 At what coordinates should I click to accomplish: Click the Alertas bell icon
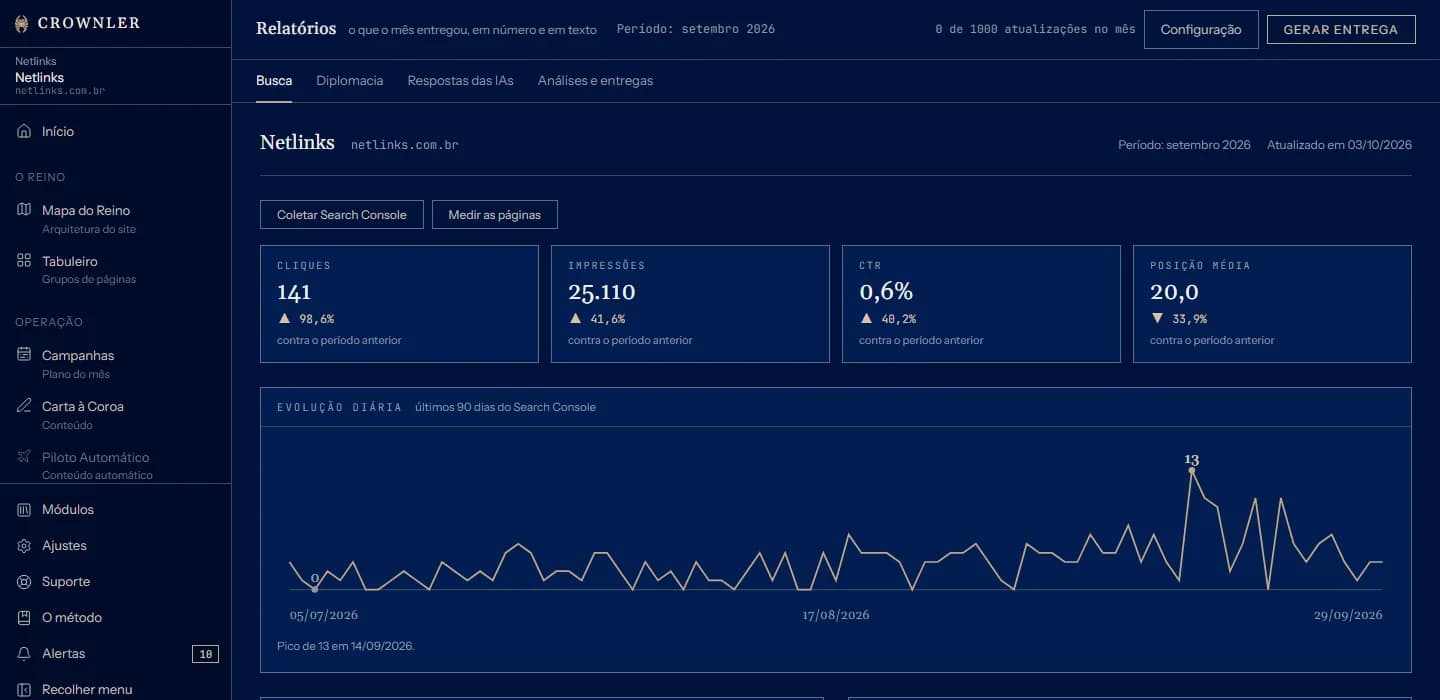[x=24, y=653]
